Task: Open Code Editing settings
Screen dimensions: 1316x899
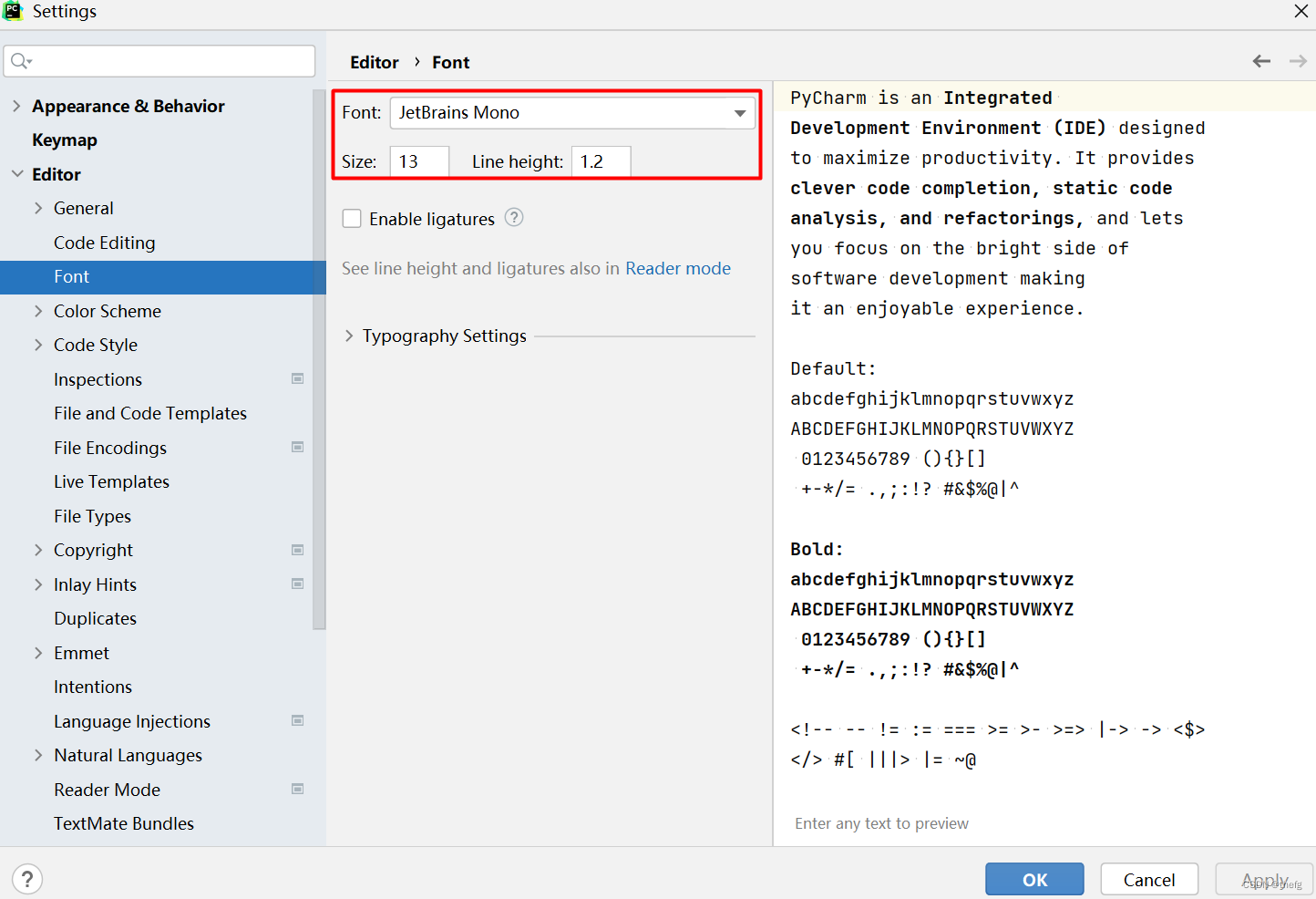Action: point(105,243)
